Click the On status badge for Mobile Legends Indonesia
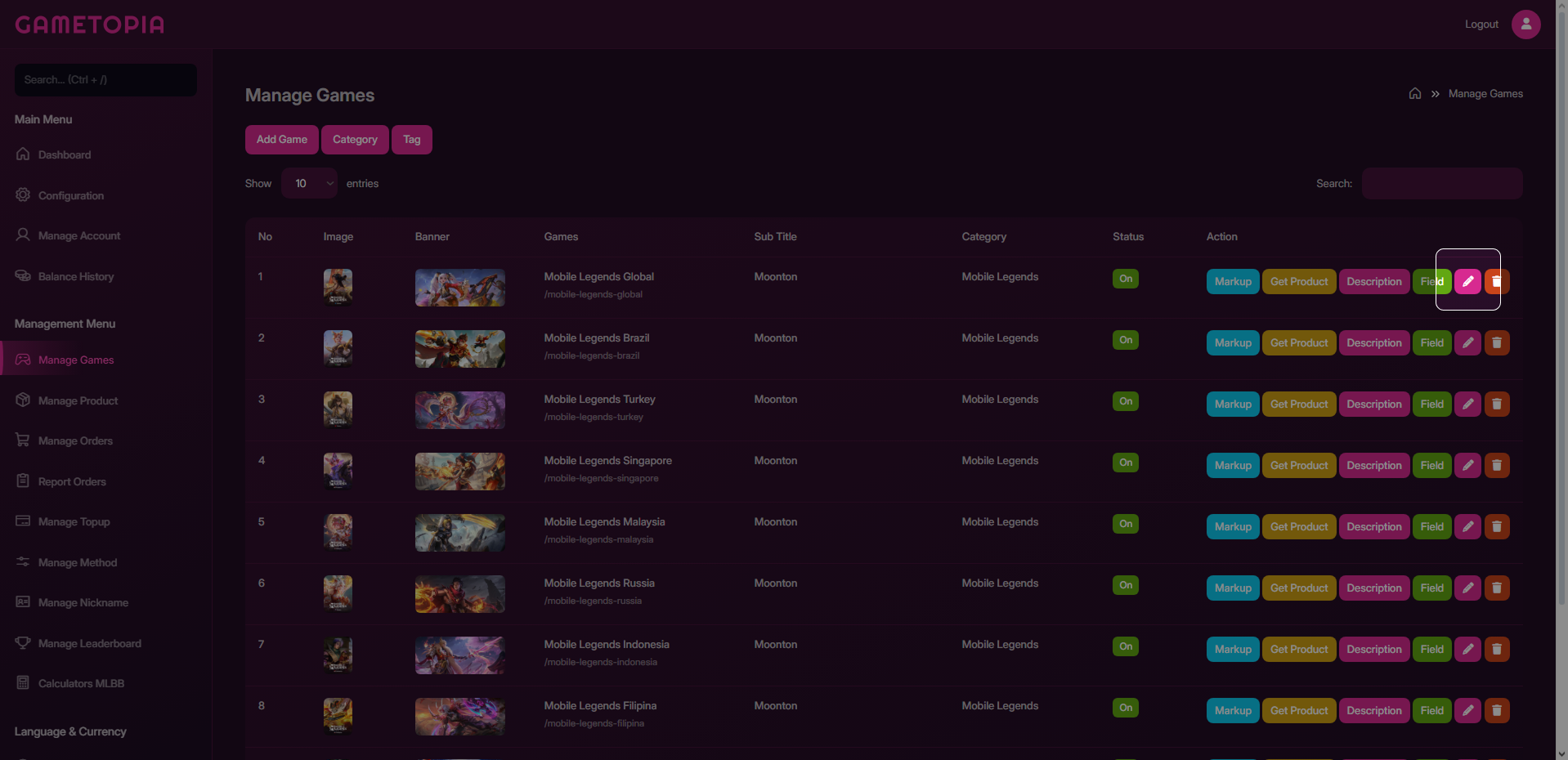The width and height of the screenshot is (1568, 760). (1126, 646)
